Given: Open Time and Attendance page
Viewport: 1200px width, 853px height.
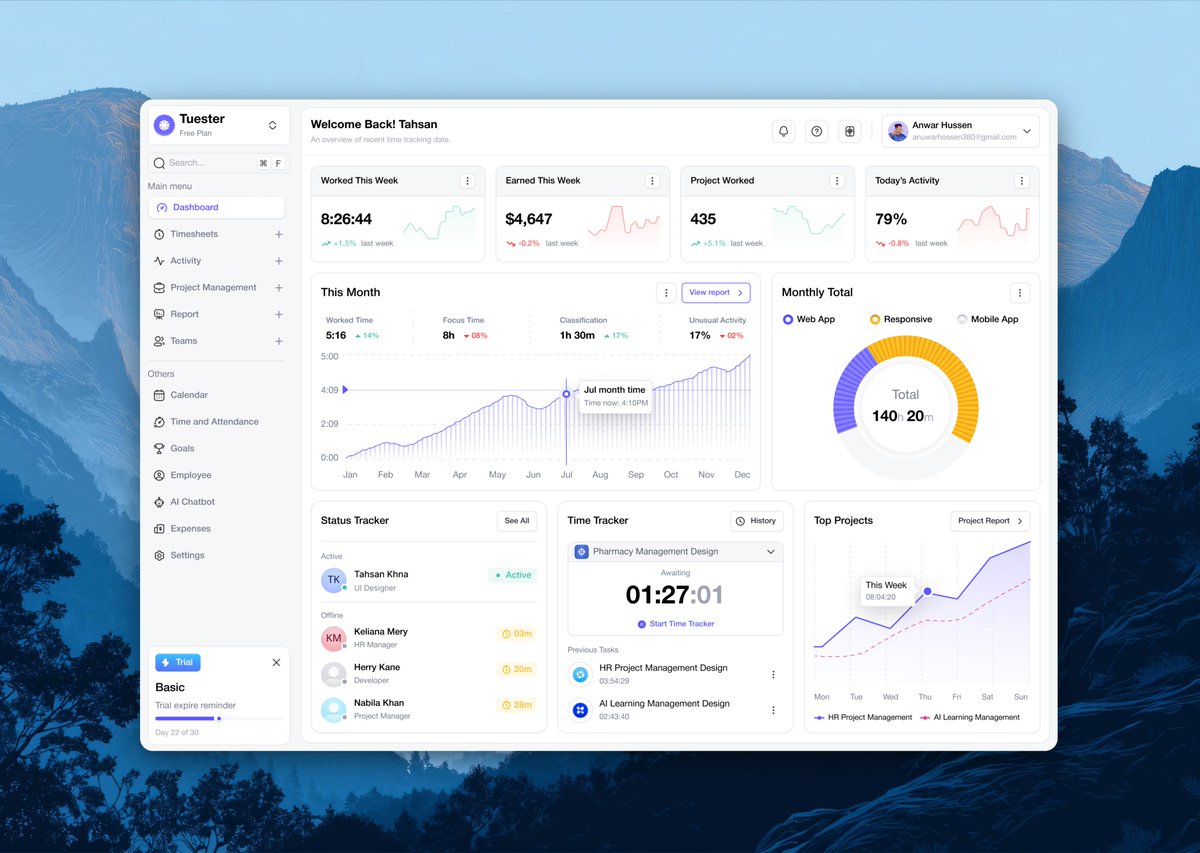Looking at the screenshot, I should pyautogui.click(x=216, y=422).
